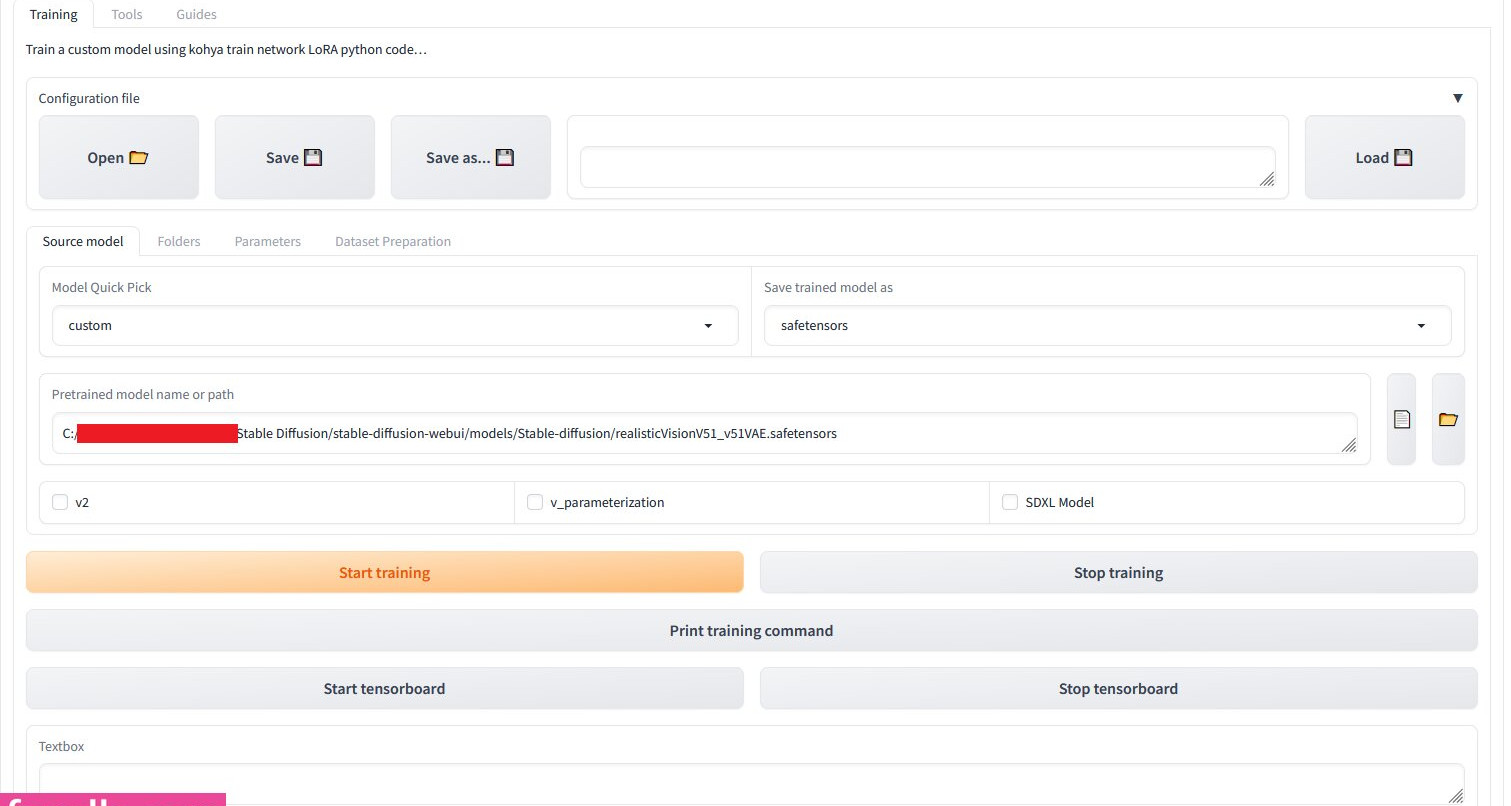The height and width of the screenshot is (806, 1511).
Task: Click the document icon beside model path
Action: pyautogui.click(x=1401, y=420)
